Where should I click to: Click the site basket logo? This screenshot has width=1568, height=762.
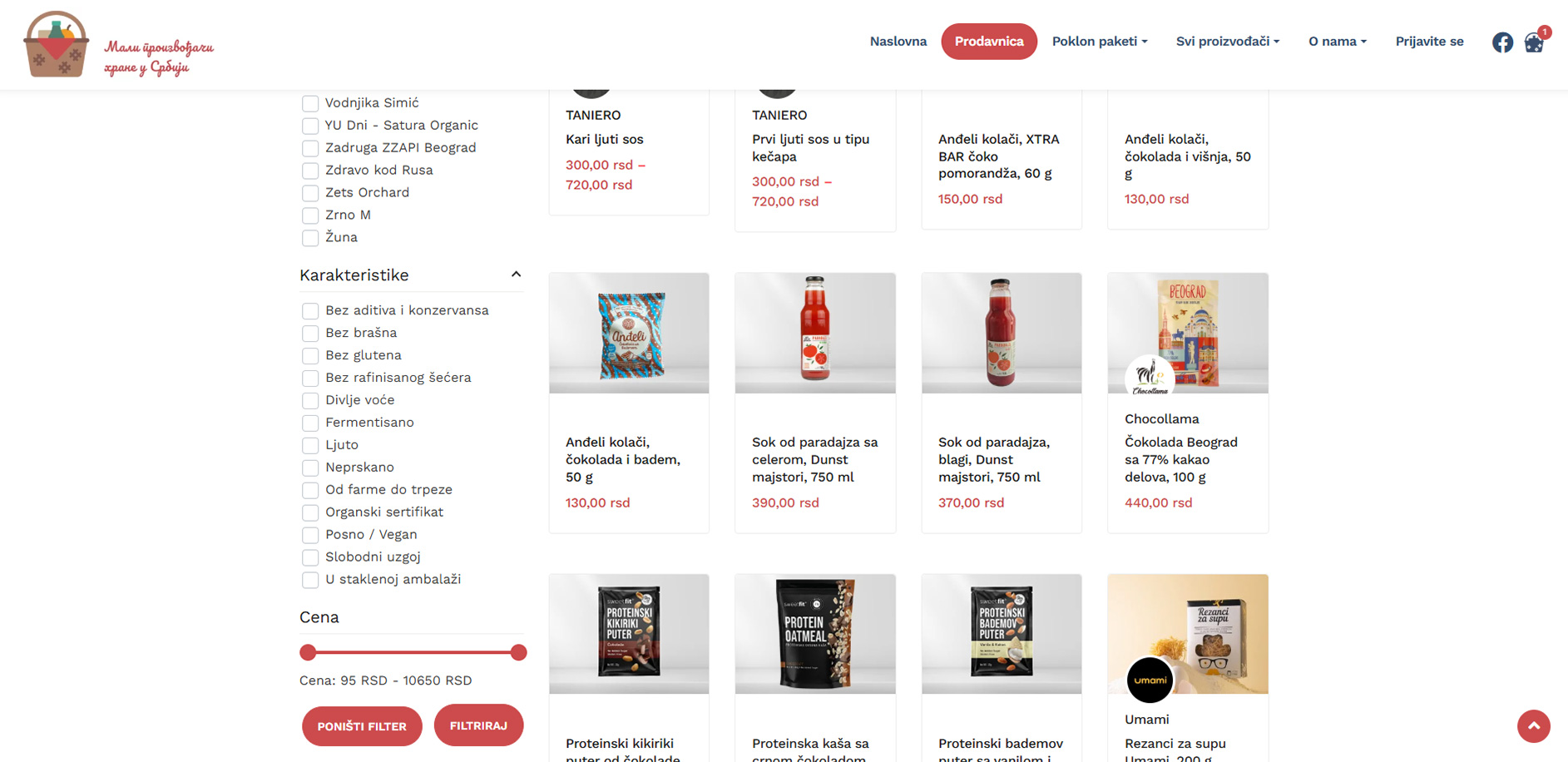pyautogui.click(x=56, y=45)
